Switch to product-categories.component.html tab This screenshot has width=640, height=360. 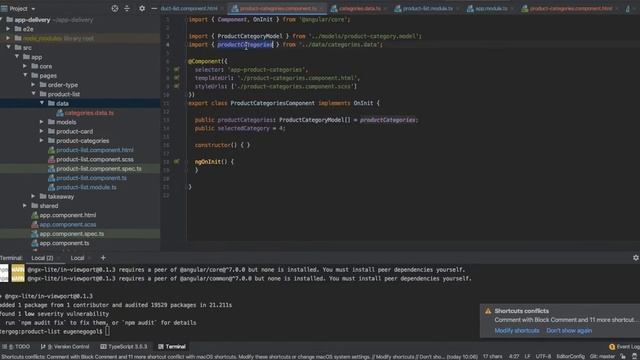tap(571, 8)
